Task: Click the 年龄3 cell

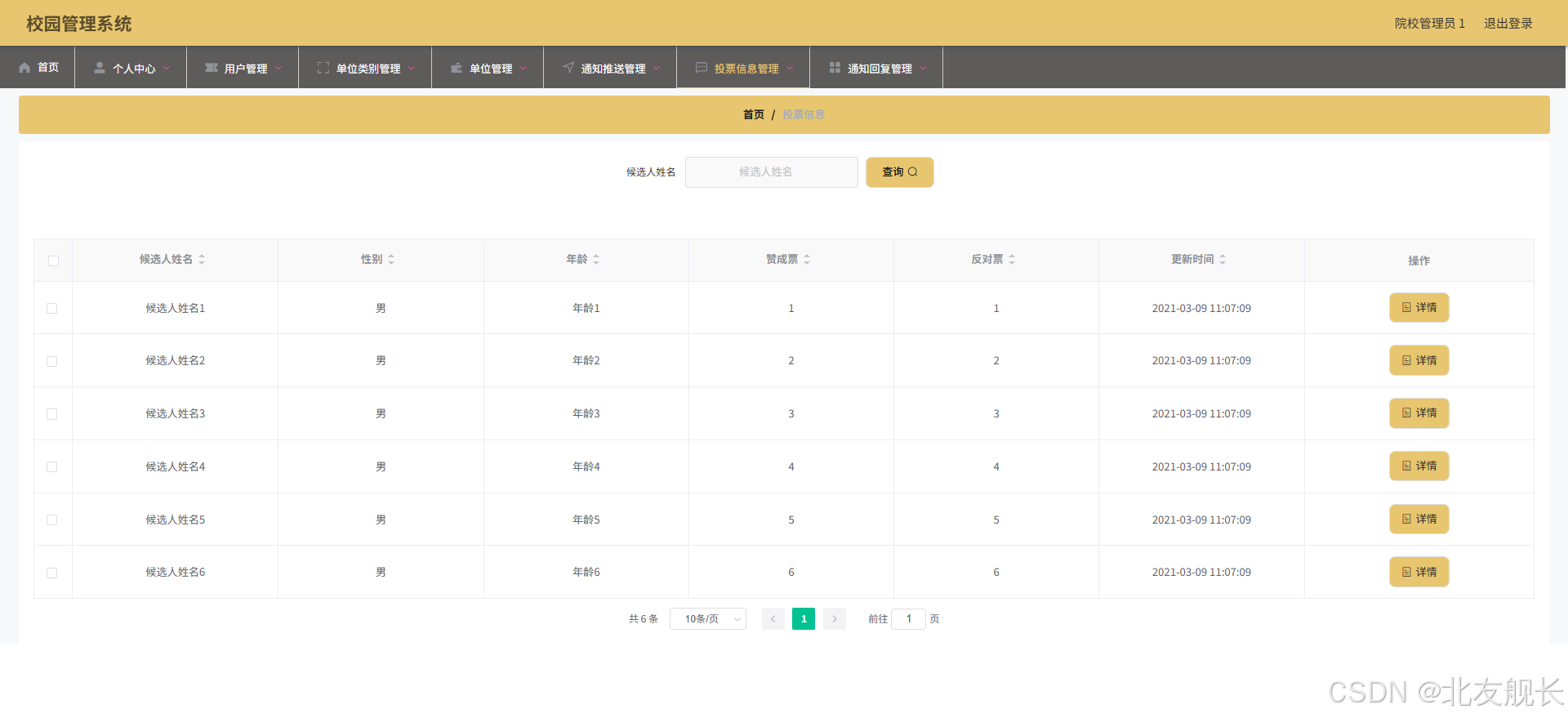Action: coord(586,413)
